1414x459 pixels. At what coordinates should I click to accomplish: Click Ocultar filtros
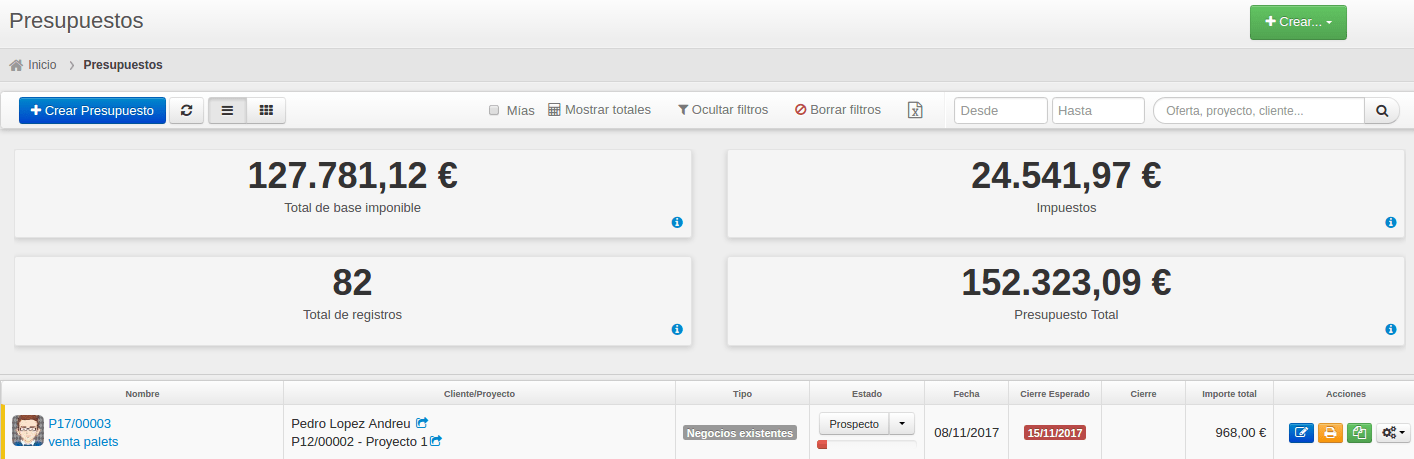click(x=723, y=110)
